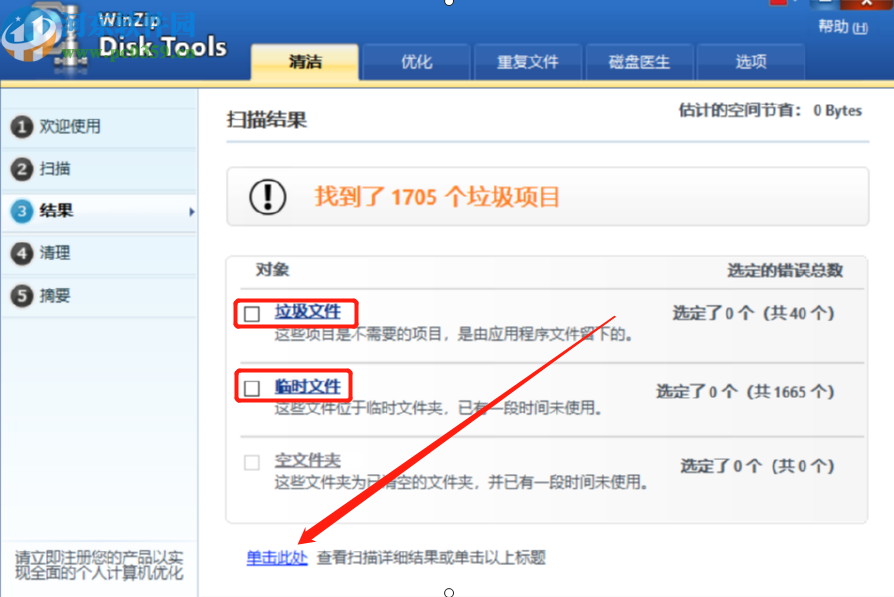Viewport: 894px width, 597px height.
Task: Click the step 5 摘要 circle icon
Action: pos(21,295)
